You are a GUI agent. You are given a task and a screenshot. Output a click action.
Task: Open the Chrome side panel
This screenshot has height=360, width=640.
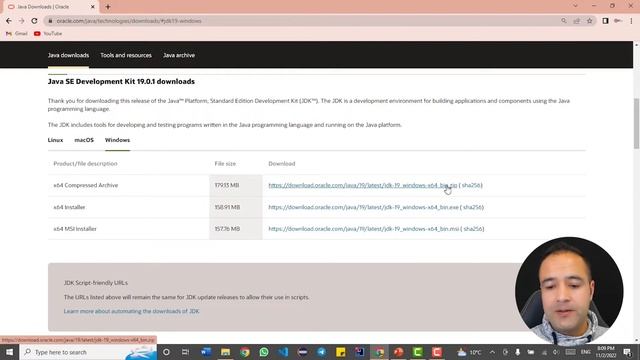click(605, 21)
